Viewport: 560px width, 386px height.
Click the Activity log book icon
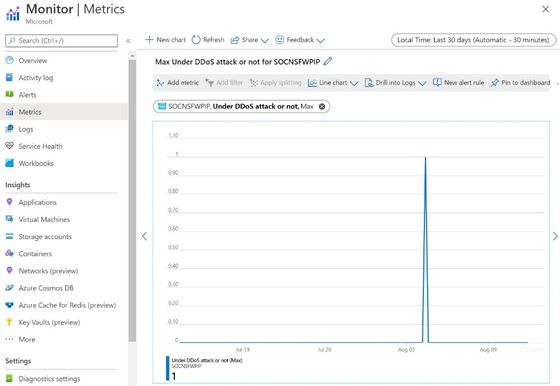10,77
